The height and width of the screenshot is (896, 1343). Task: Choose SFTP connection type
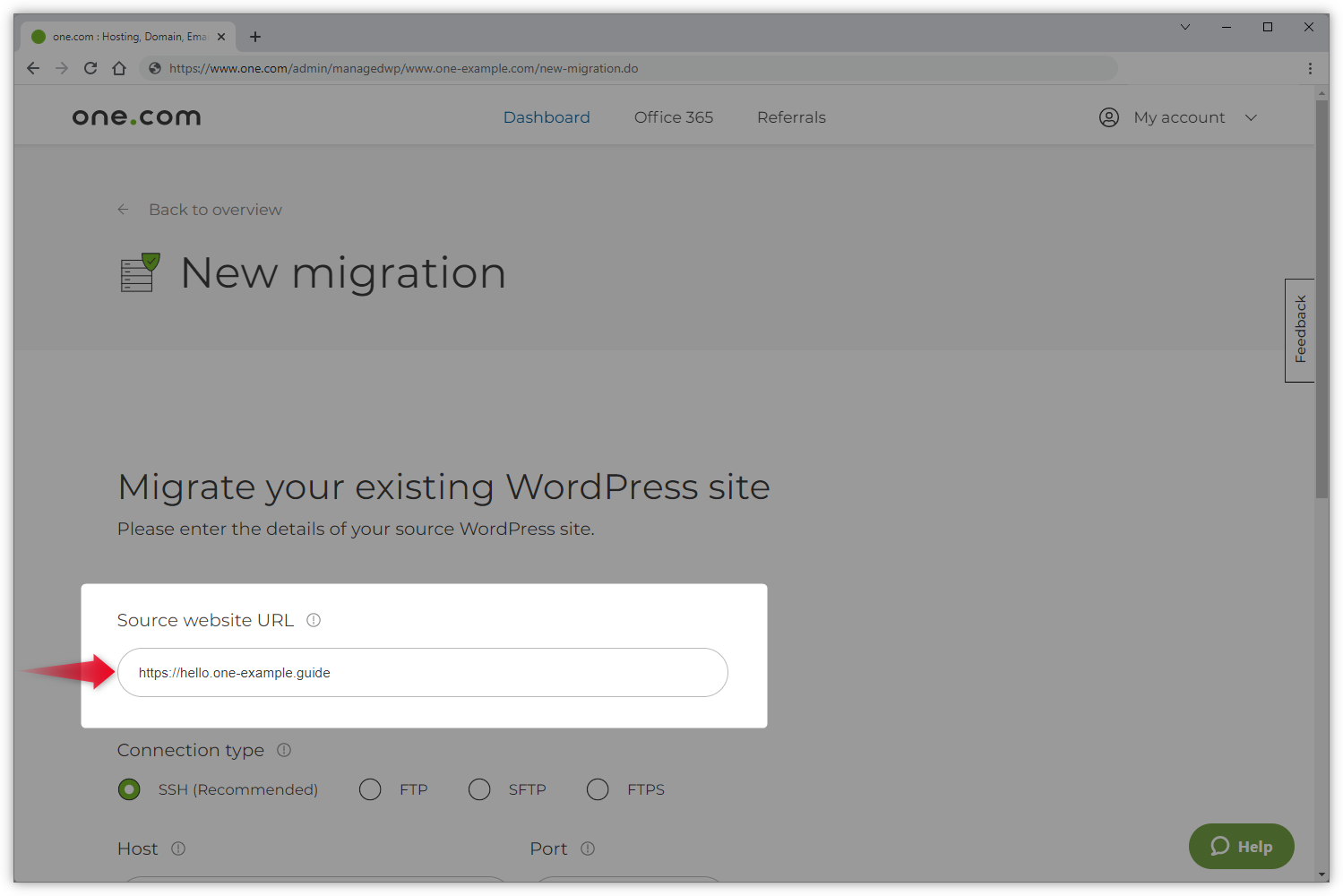(x=479, y=789)
